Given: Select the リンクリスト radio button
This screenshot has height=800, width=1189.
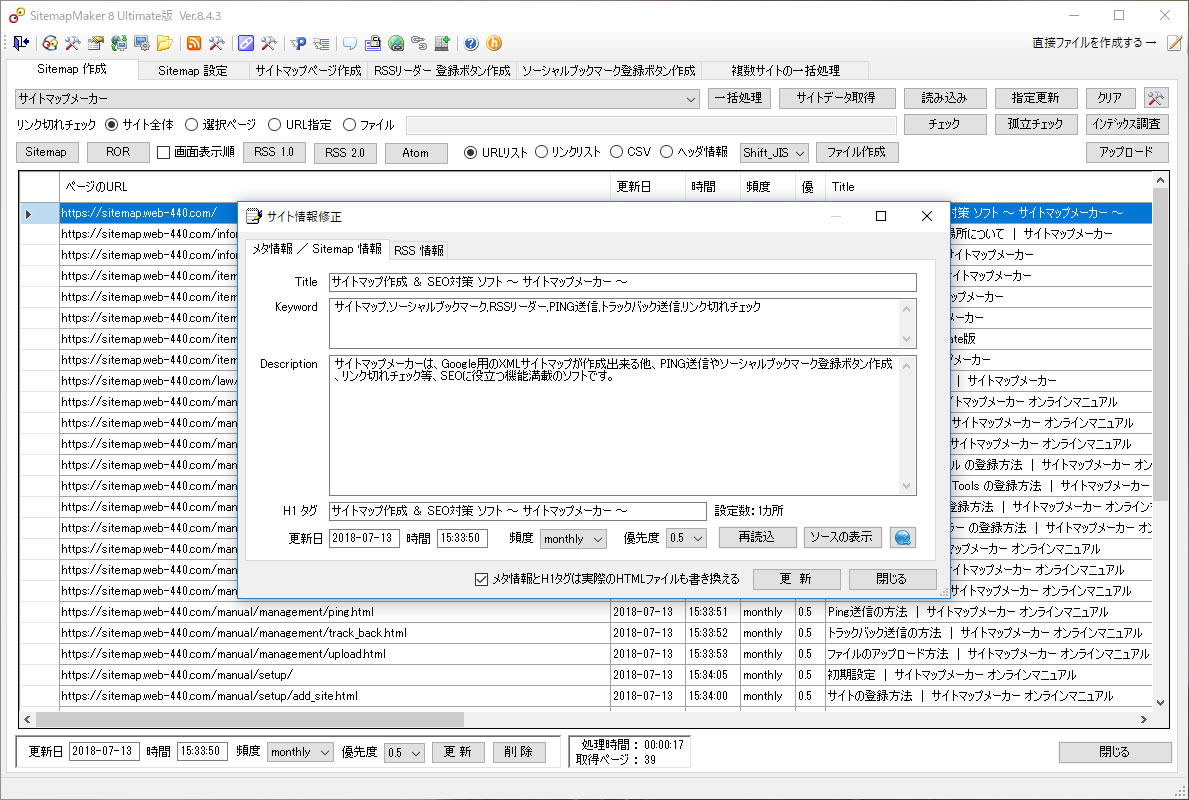Looking at the screenshot, I should coord(541,152).
